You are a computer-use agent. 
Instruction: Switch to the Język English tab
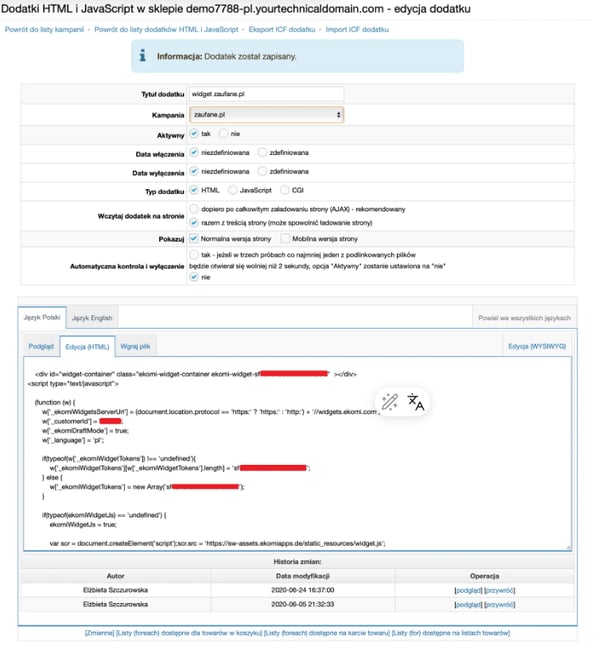pos(93,317)
